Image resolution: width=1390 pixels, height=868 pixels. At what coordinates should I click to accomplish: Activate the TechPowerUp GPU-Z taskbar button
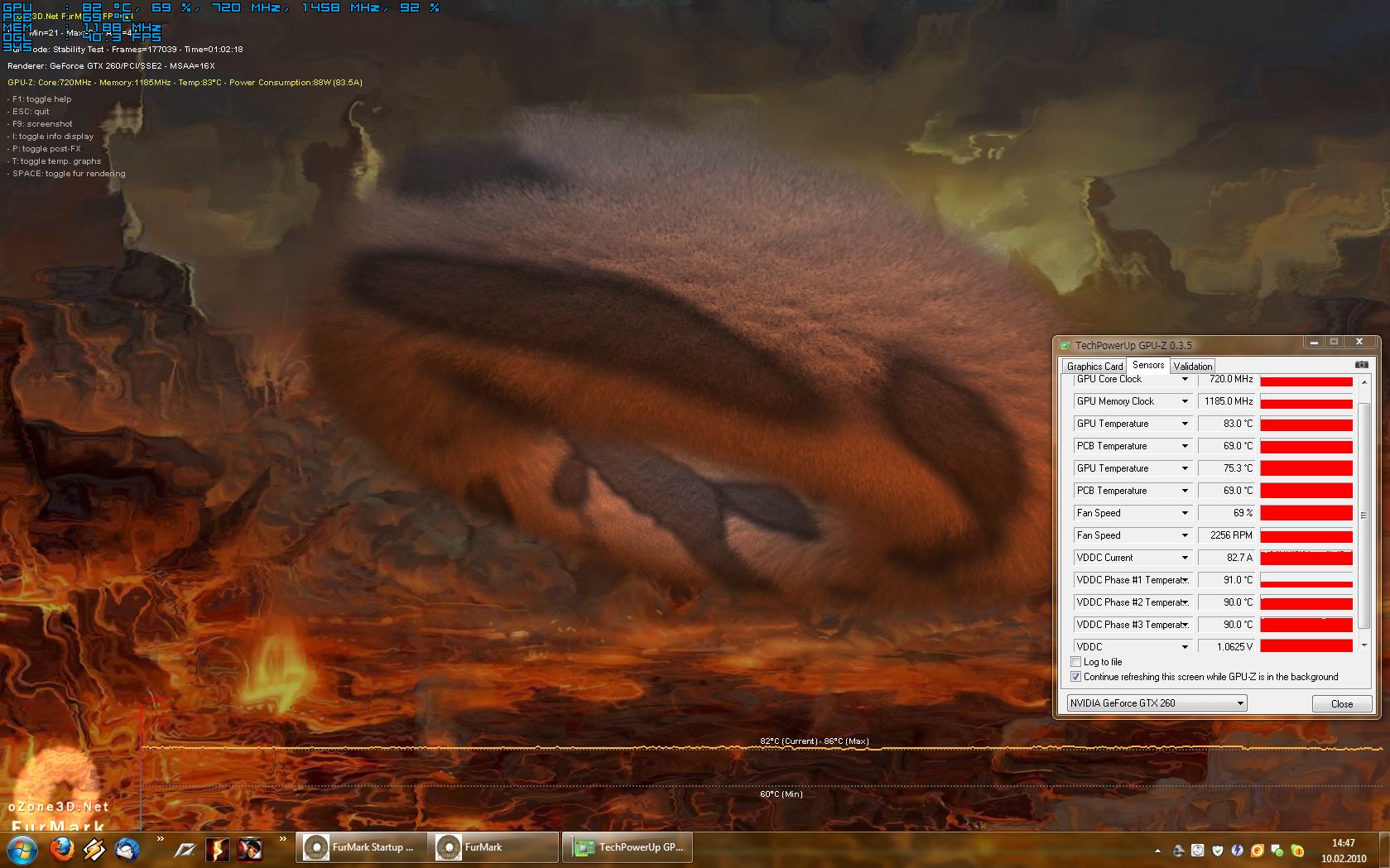(x=628, y=847)
